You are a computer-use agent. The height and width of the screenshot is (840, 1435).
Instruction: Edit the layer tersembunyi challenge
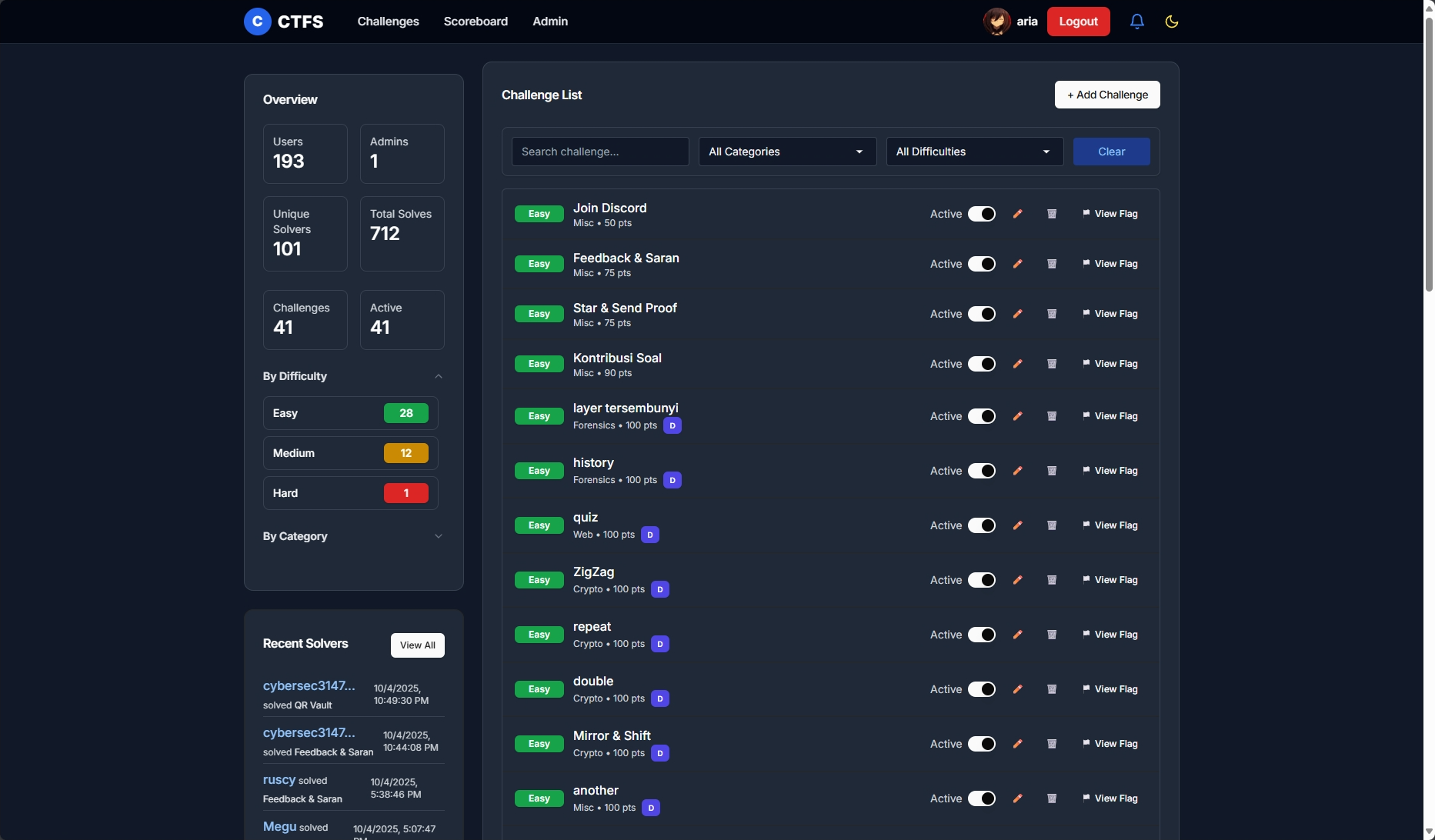tap(1018, 416)
